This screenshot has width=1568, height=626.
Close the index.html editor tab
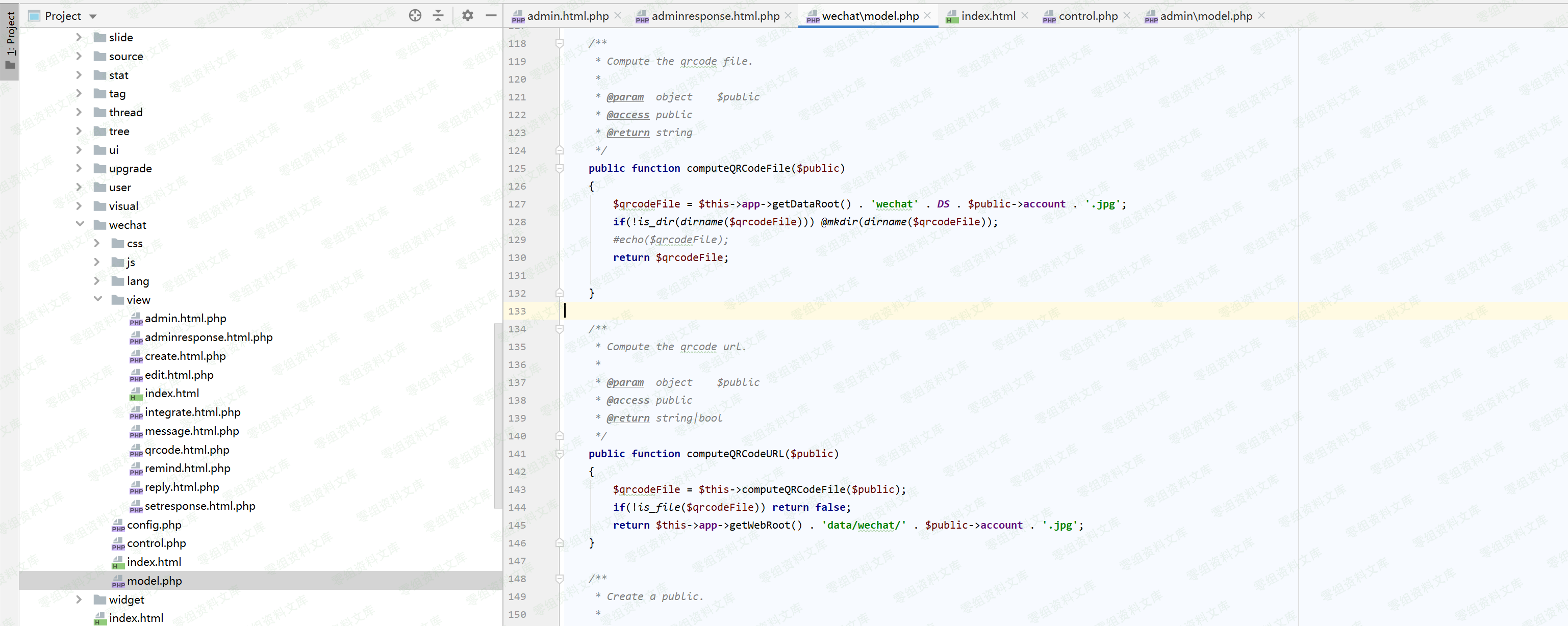[1024, 16]
